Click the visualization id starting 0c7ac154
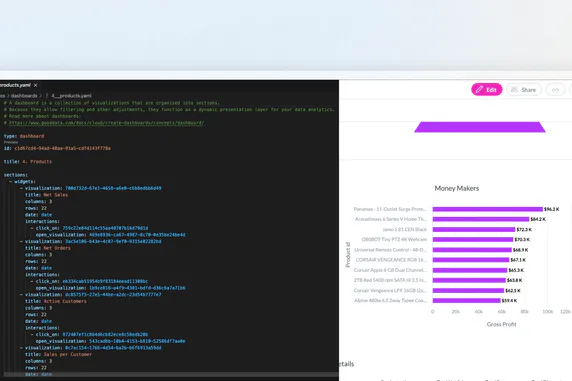 pyautogui.click(x=113, y=347)
